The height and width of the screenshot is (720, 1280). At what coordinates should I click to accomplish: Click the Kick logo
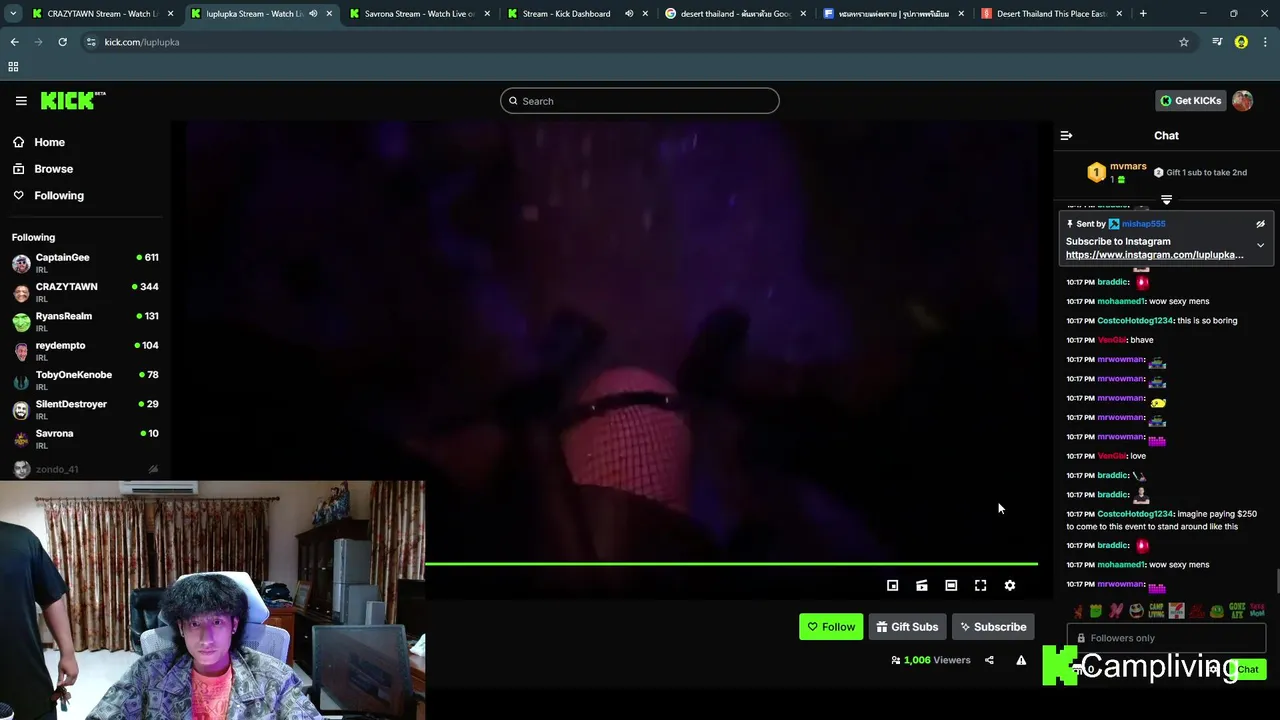click(x=72, y=100)
